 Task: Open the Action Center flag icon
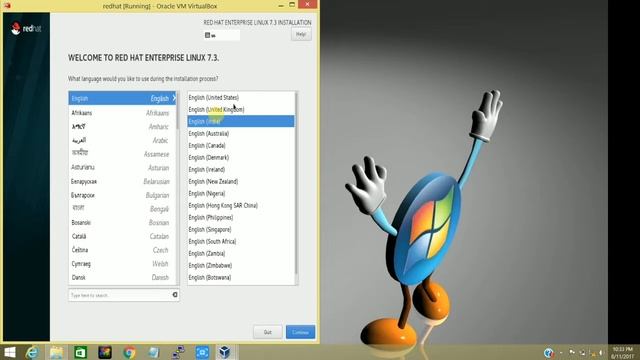572,353
